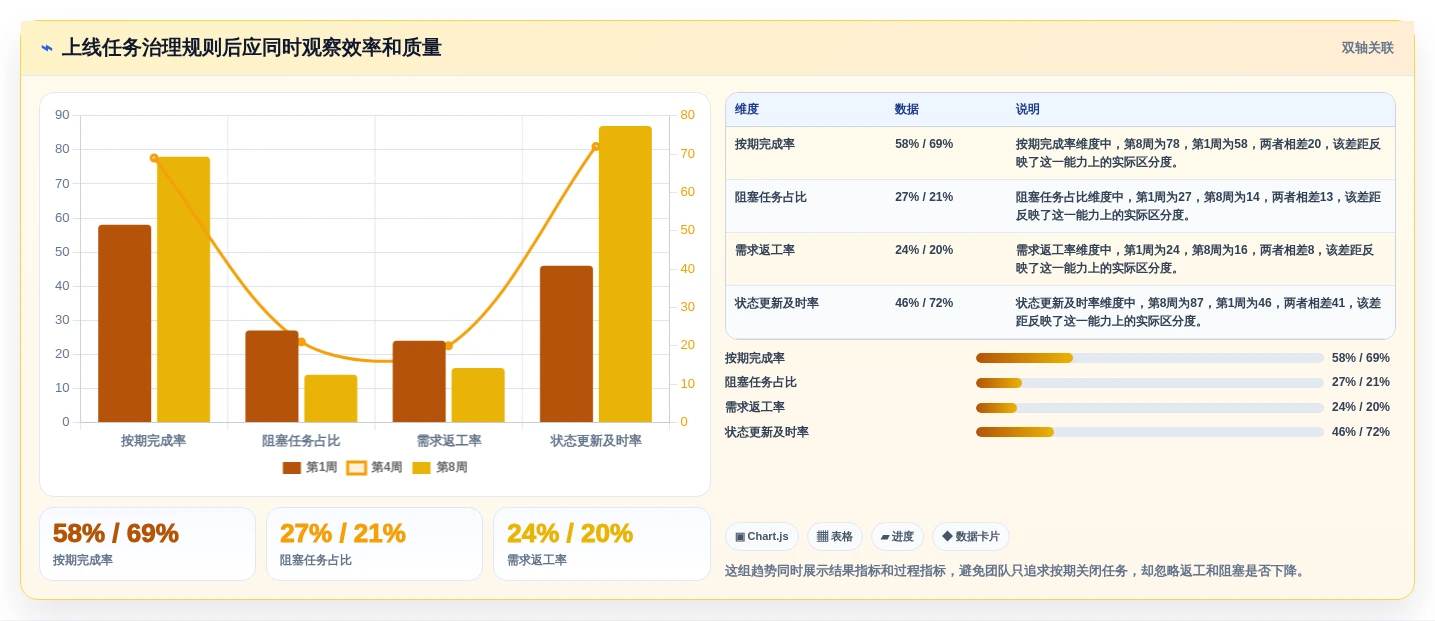Screen dimensions: 1435x621
Task: Click the line point at 需求返工率
Action: (x=448, y=346)
